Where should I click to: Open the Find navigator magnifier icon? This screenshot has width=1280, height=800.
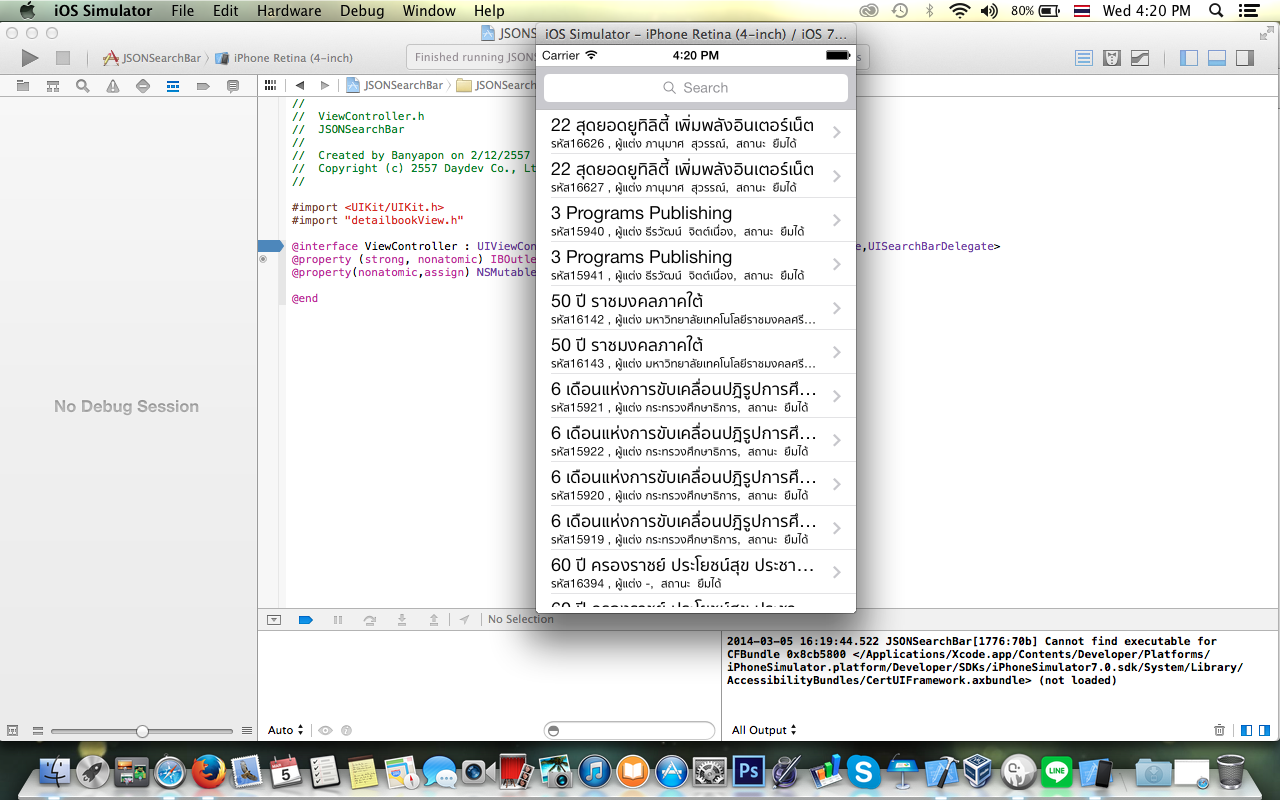point(83,86)
